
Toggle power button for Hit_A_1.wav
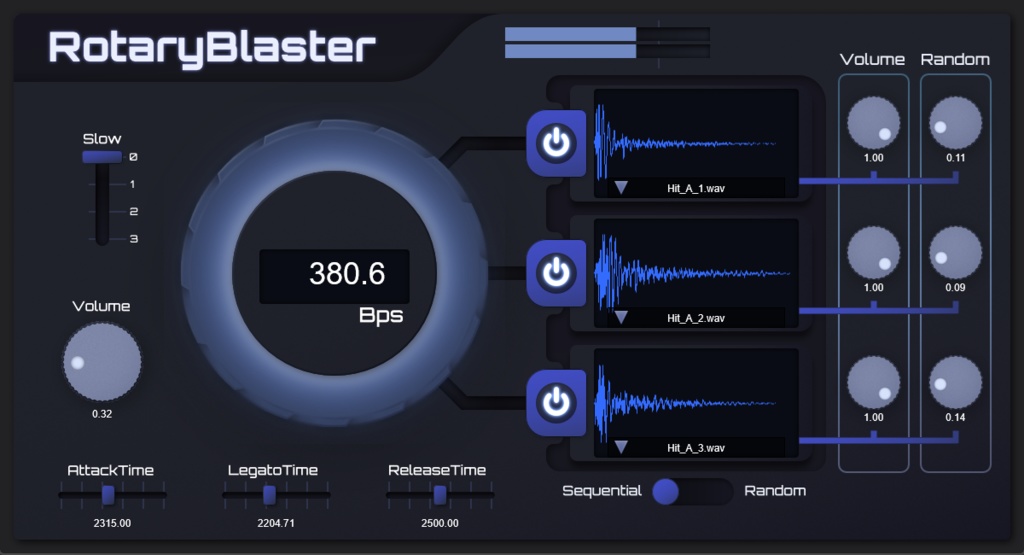(556, 143)
